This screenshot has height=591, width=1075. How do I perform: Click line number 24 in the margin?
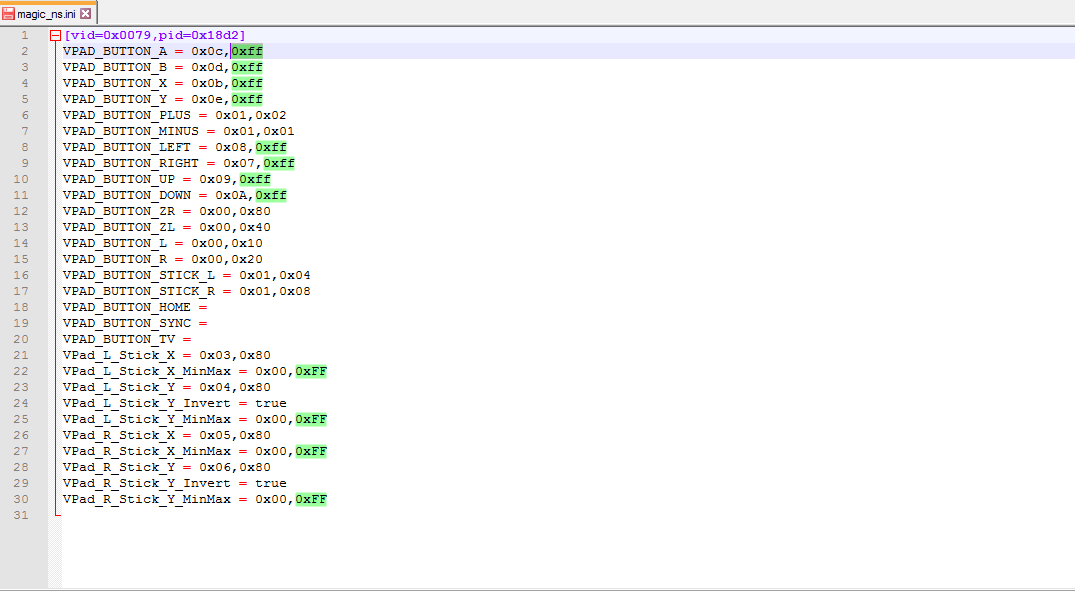21,403
